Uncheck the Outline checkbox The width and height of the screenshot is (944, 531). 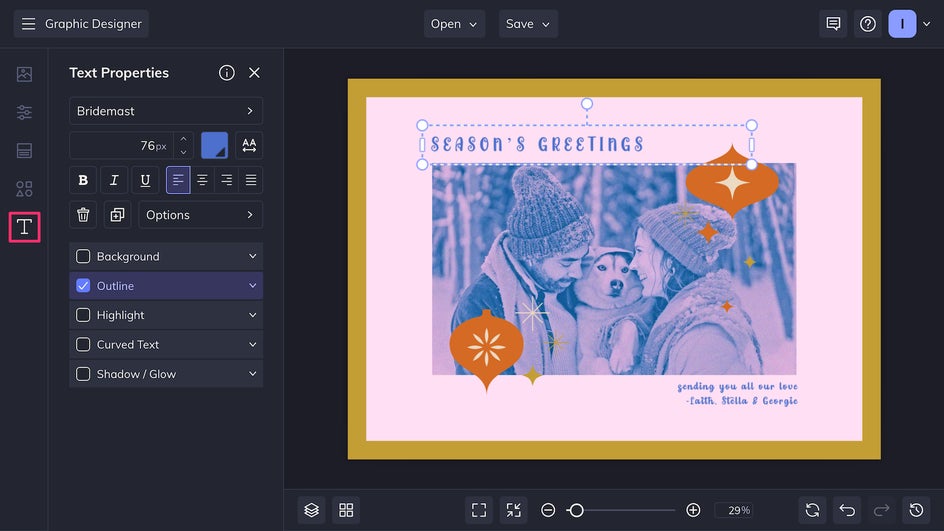pos(83,286)
